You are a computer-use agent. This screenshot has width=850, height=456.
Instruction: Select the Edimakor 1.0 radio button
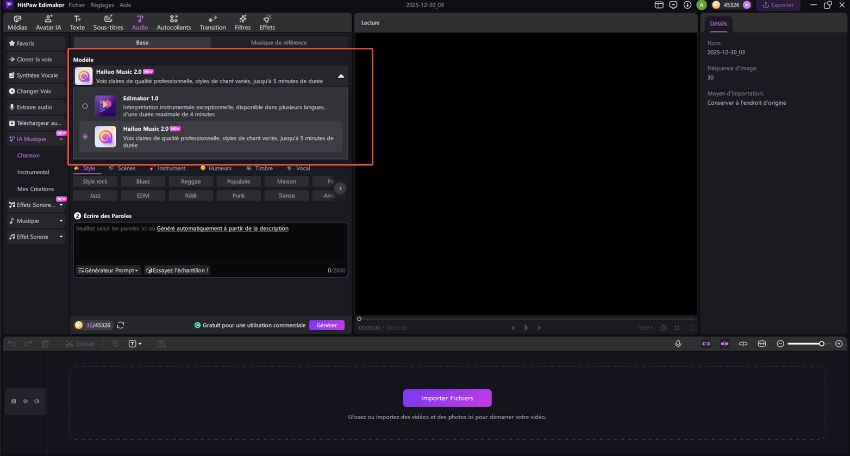(85, 105)
